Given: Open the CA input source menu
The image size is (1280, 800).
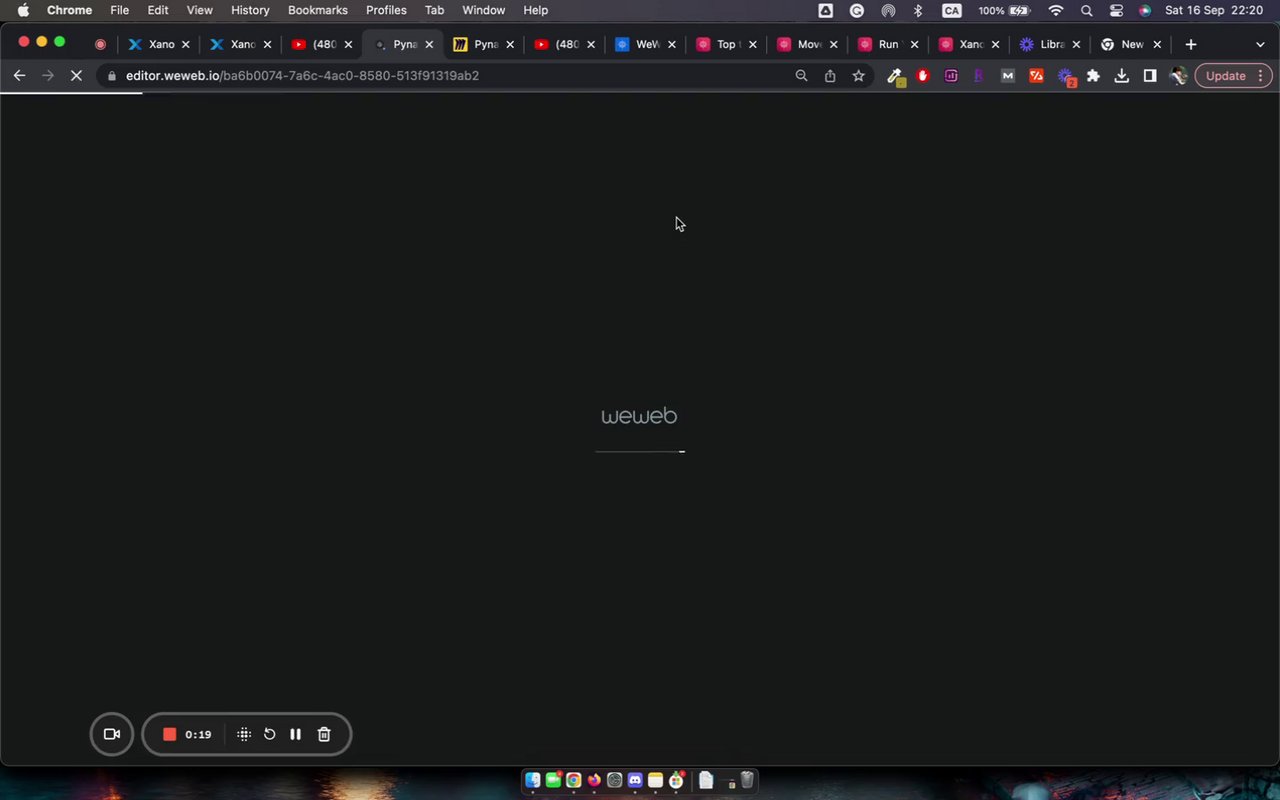Looking at the screenshot, I should [x=952, y=10].
